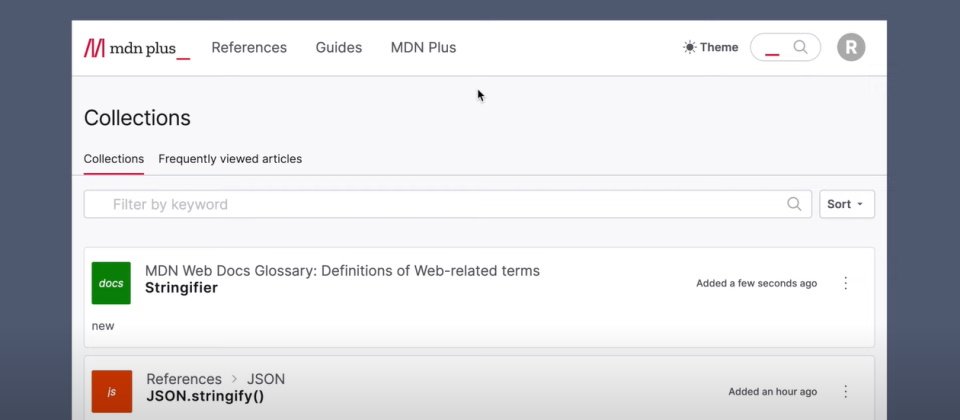Open the References nav menu
The height and width of the screenshot is (420, 960).
point(249,47)
